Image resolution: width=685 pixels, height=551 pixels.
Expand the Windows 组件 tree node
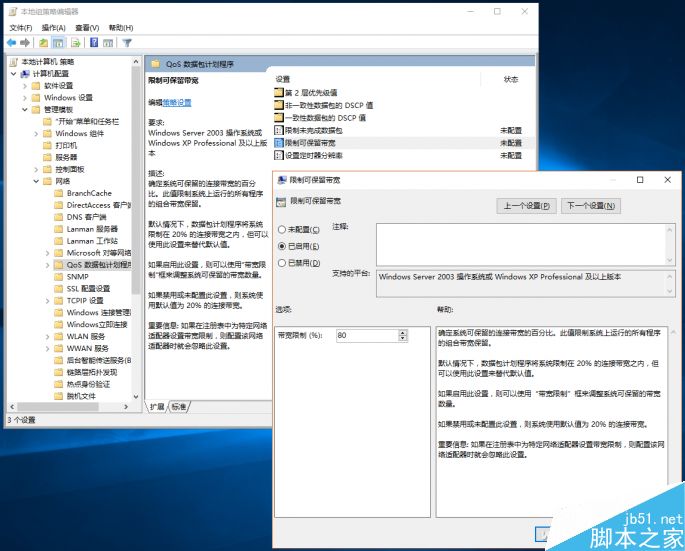(36, 133)
